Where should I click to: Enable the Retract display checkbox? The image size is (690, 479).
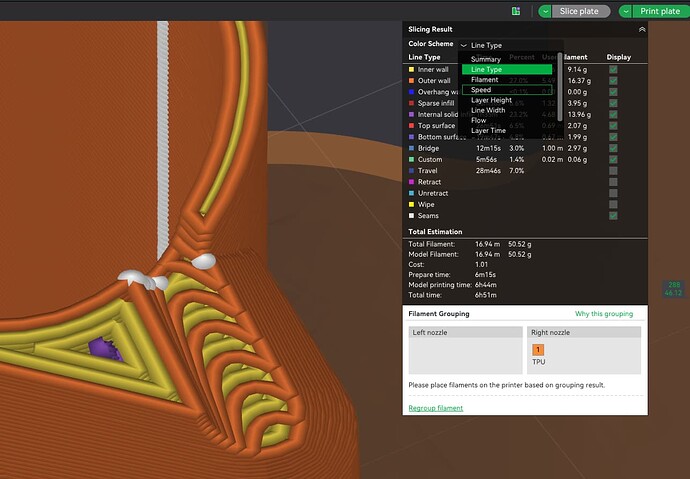(613, 182)
